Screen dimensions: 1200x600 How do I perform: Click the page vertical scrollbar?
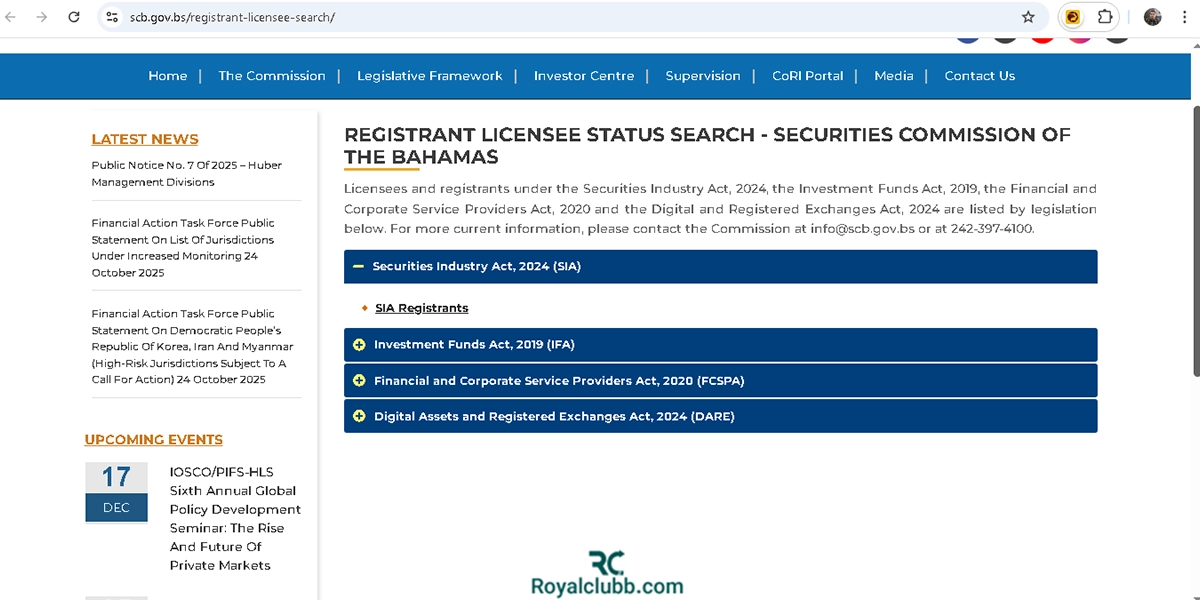1195,240
